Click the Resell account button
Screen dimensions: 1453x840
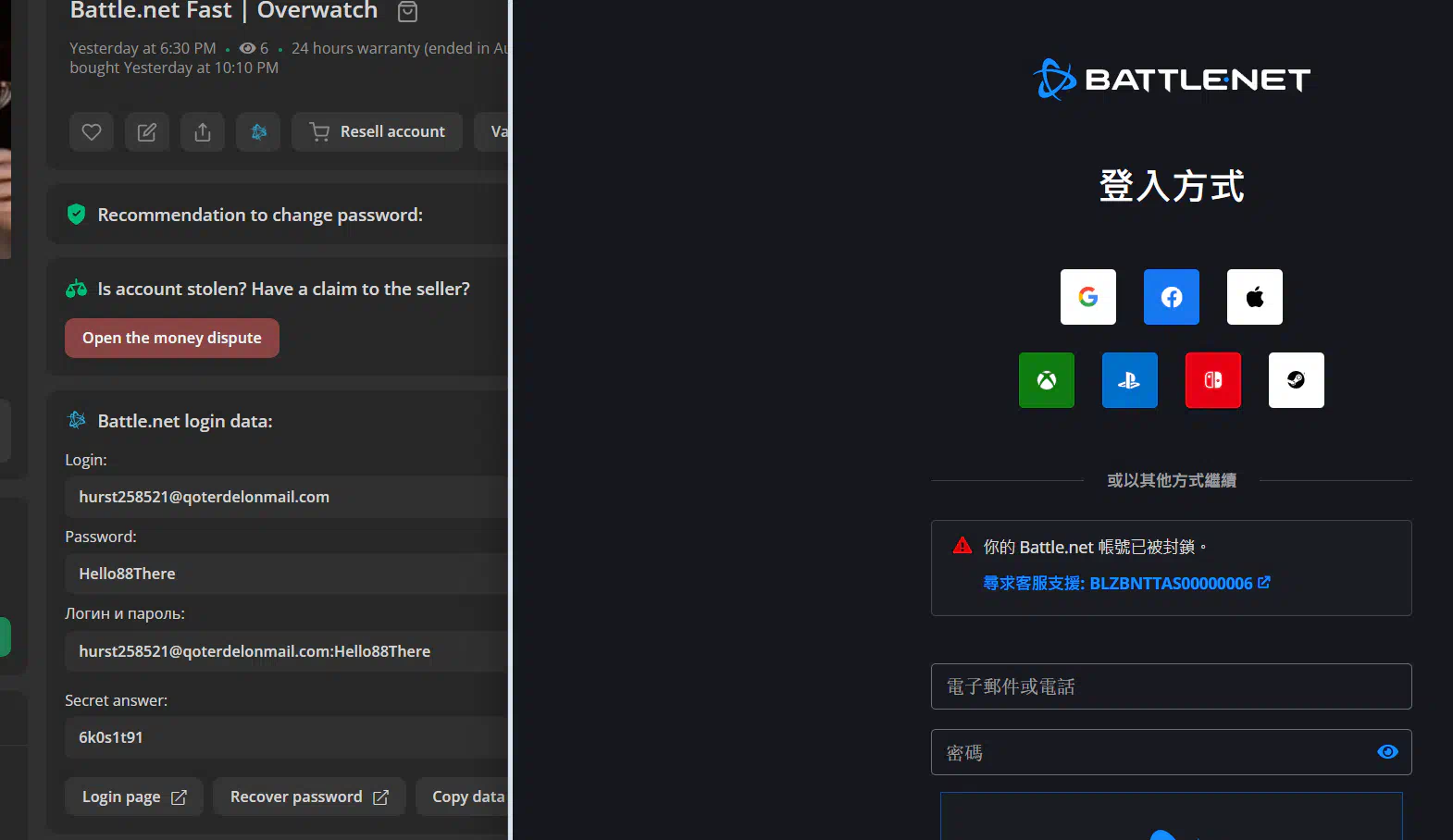click(377, 132)
